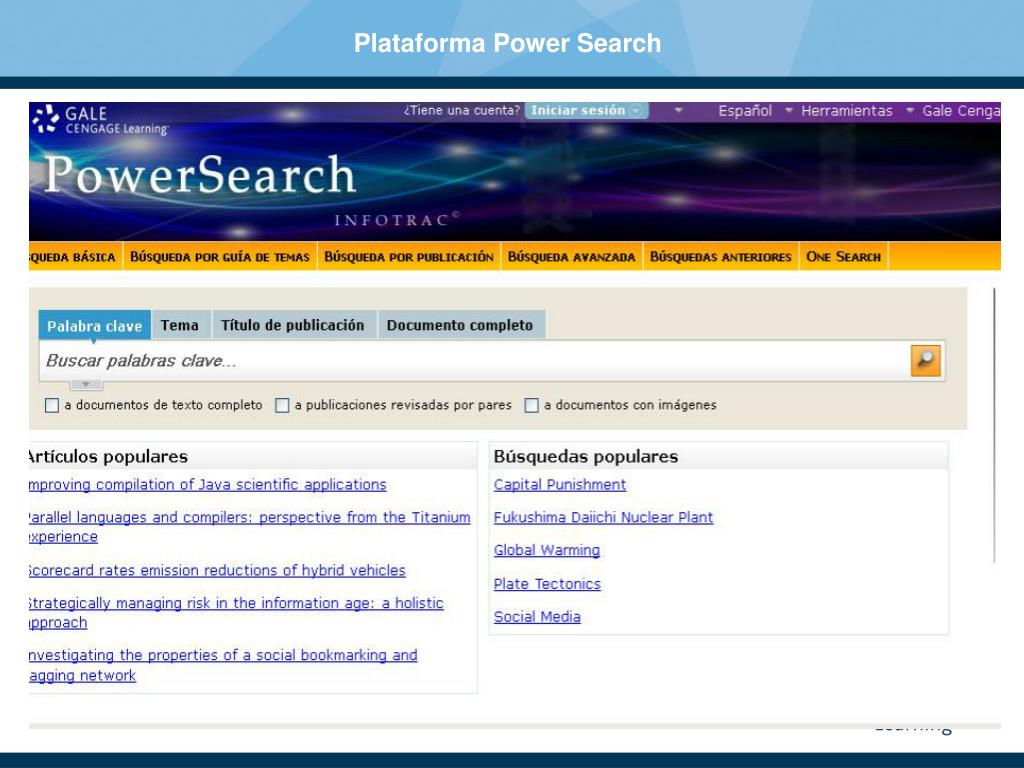Click the 'Búsquedas populares' heading
This screenshot has width=1024, height=768.
tap(586, 456)
